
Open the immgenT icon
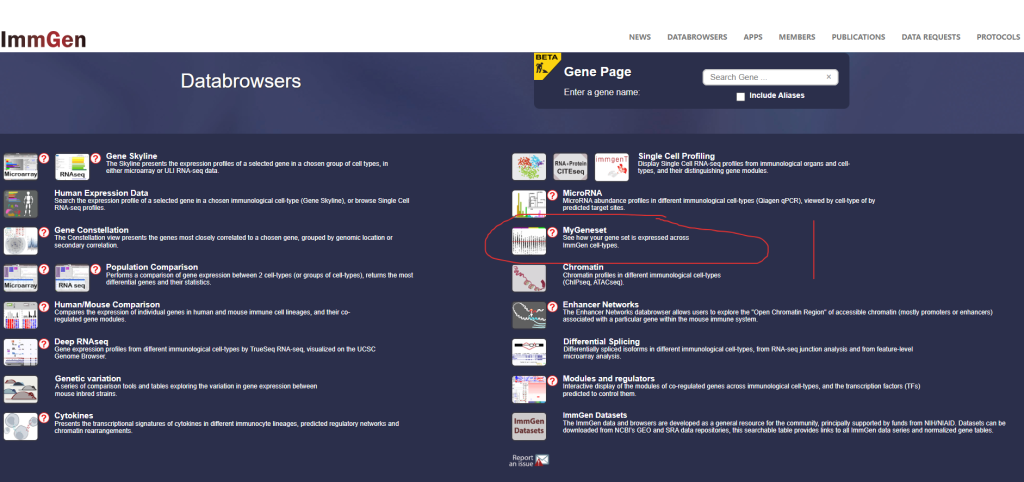(x=612, y=167)
